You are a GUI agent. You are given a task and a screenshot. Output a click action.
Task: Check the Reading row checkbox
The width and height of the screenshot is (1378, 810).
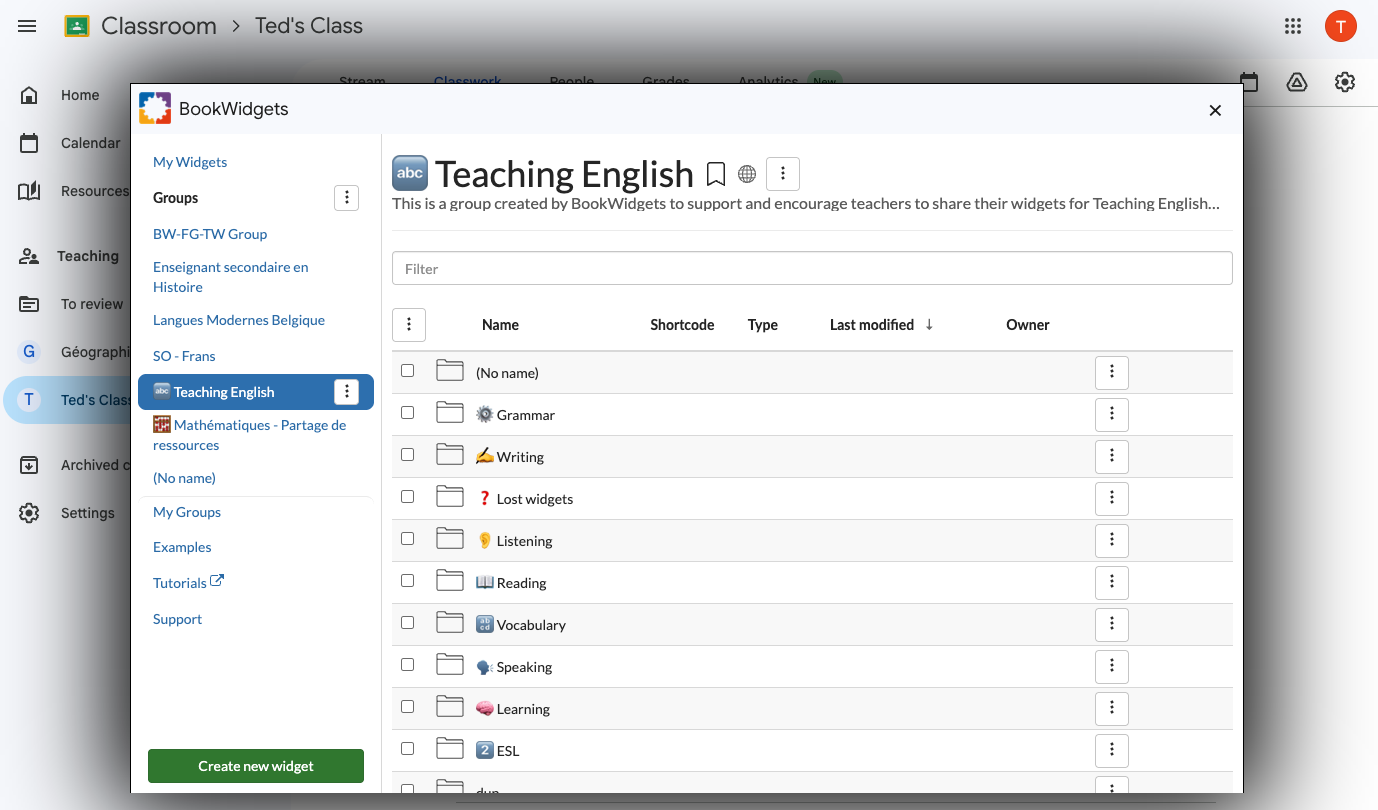point(407,580)
